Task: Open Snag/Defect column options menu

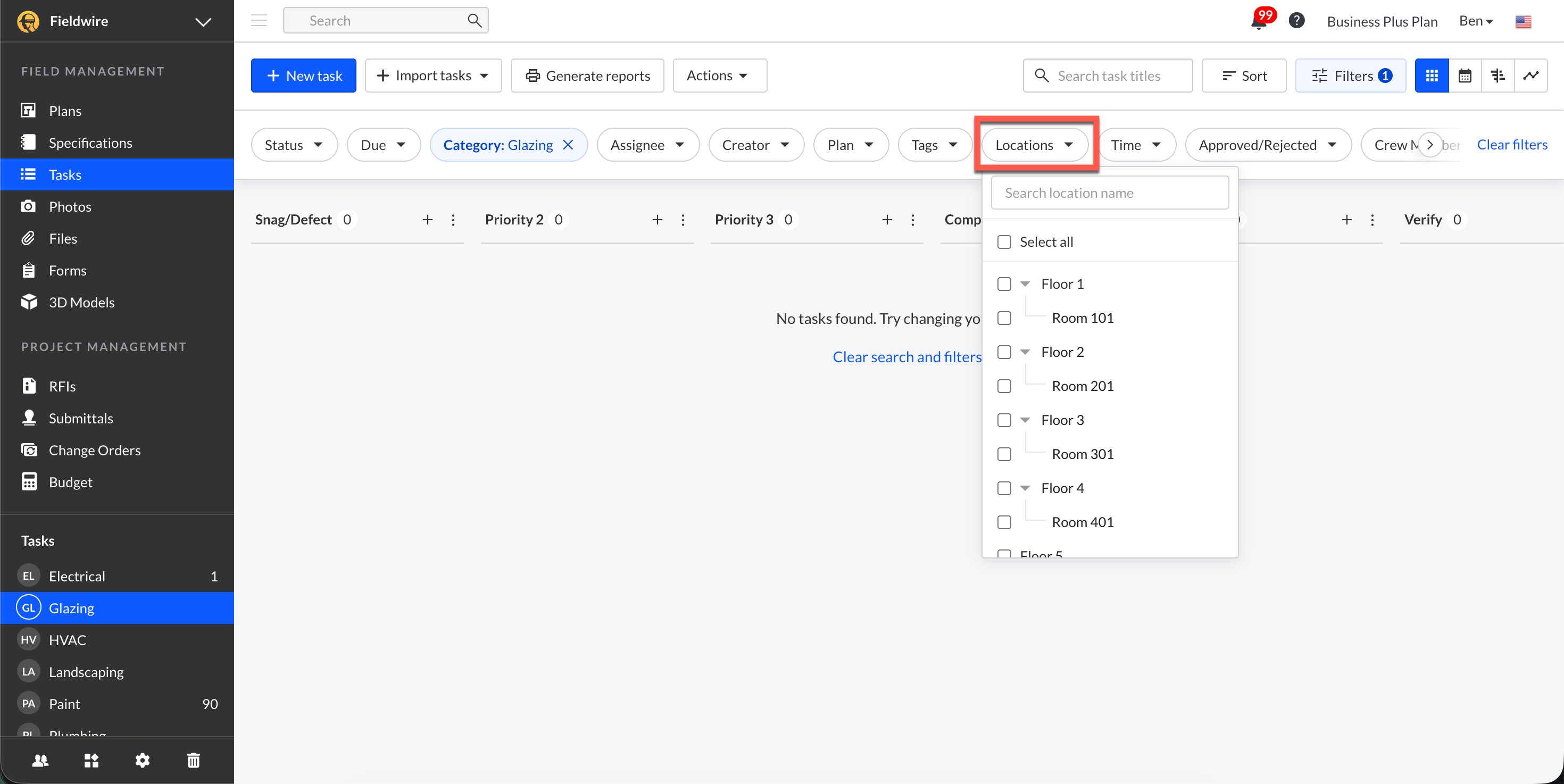Action: (x=453, y=220)
